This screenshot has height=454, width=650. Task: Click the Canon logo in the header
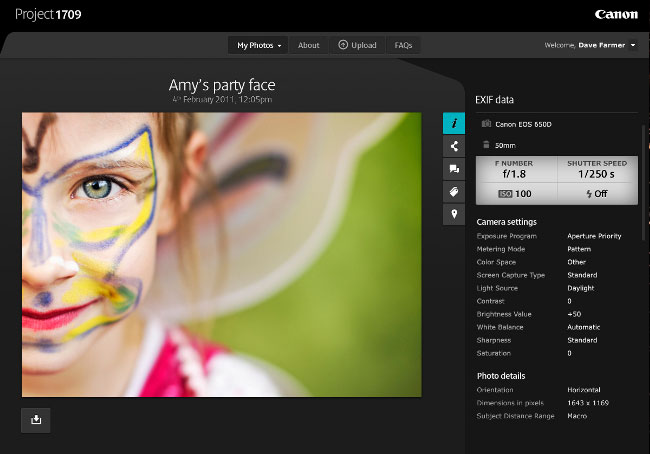click(x=615, y=14)
